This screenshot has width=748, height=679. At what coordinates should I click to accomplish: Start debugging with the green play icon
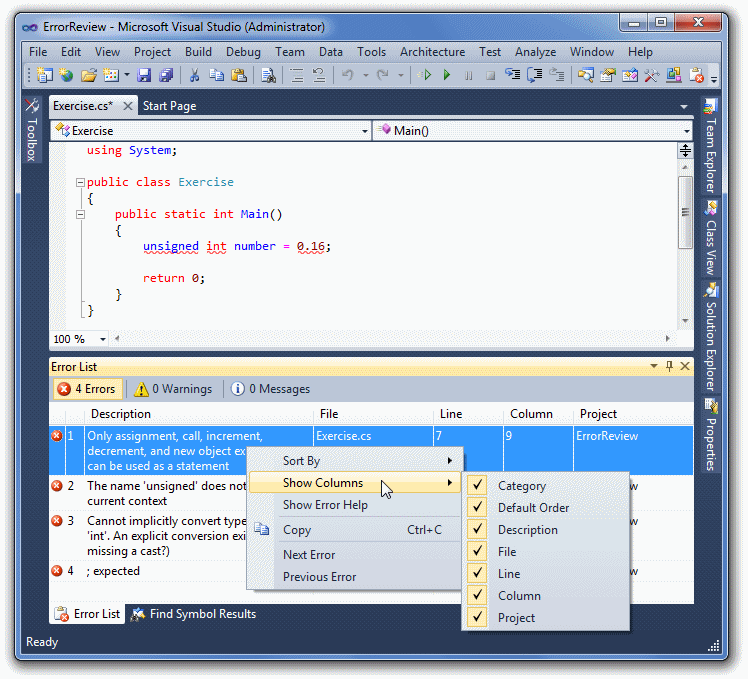[447, 75]
